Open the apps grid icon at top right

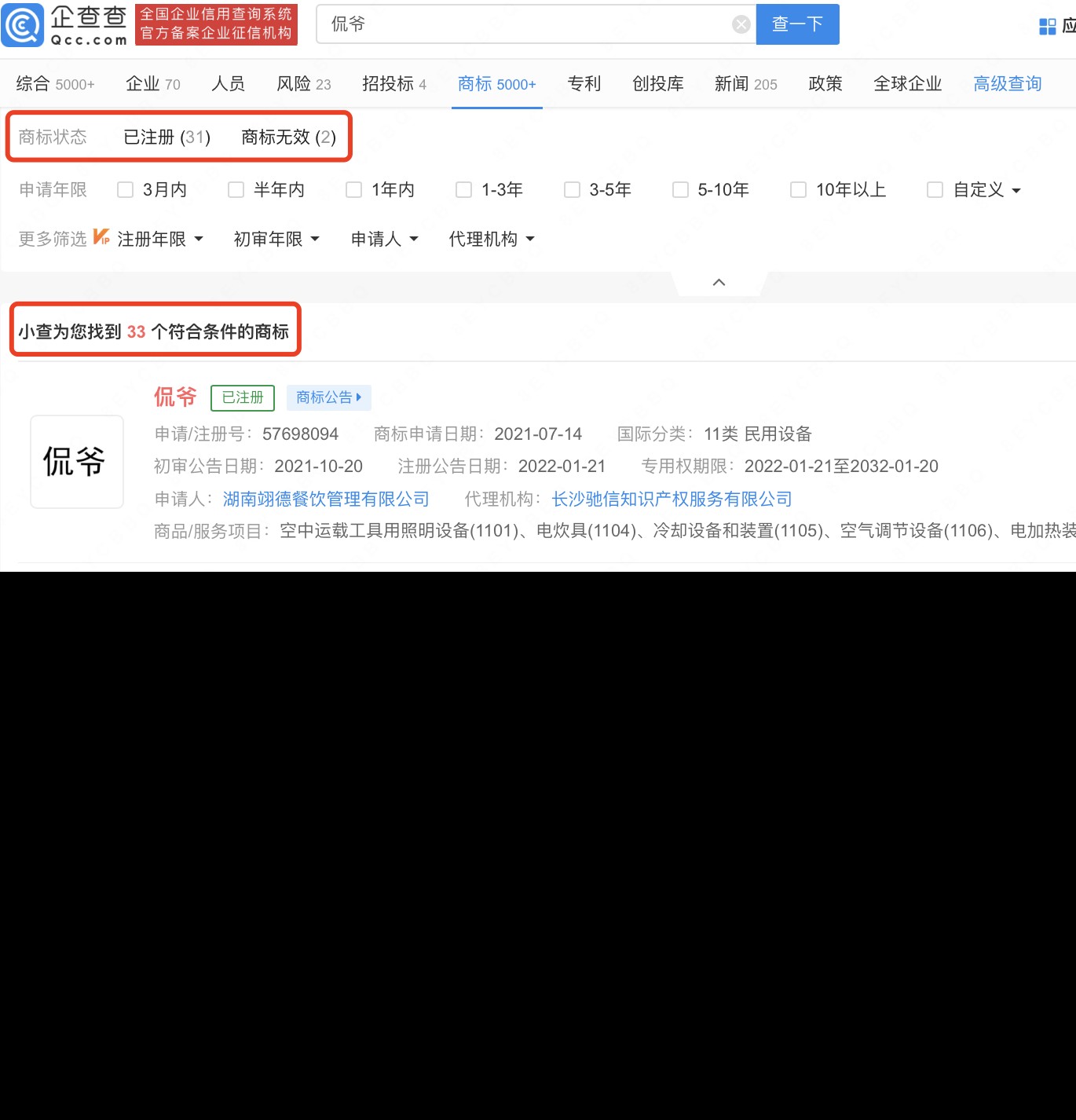[1048, 27]
